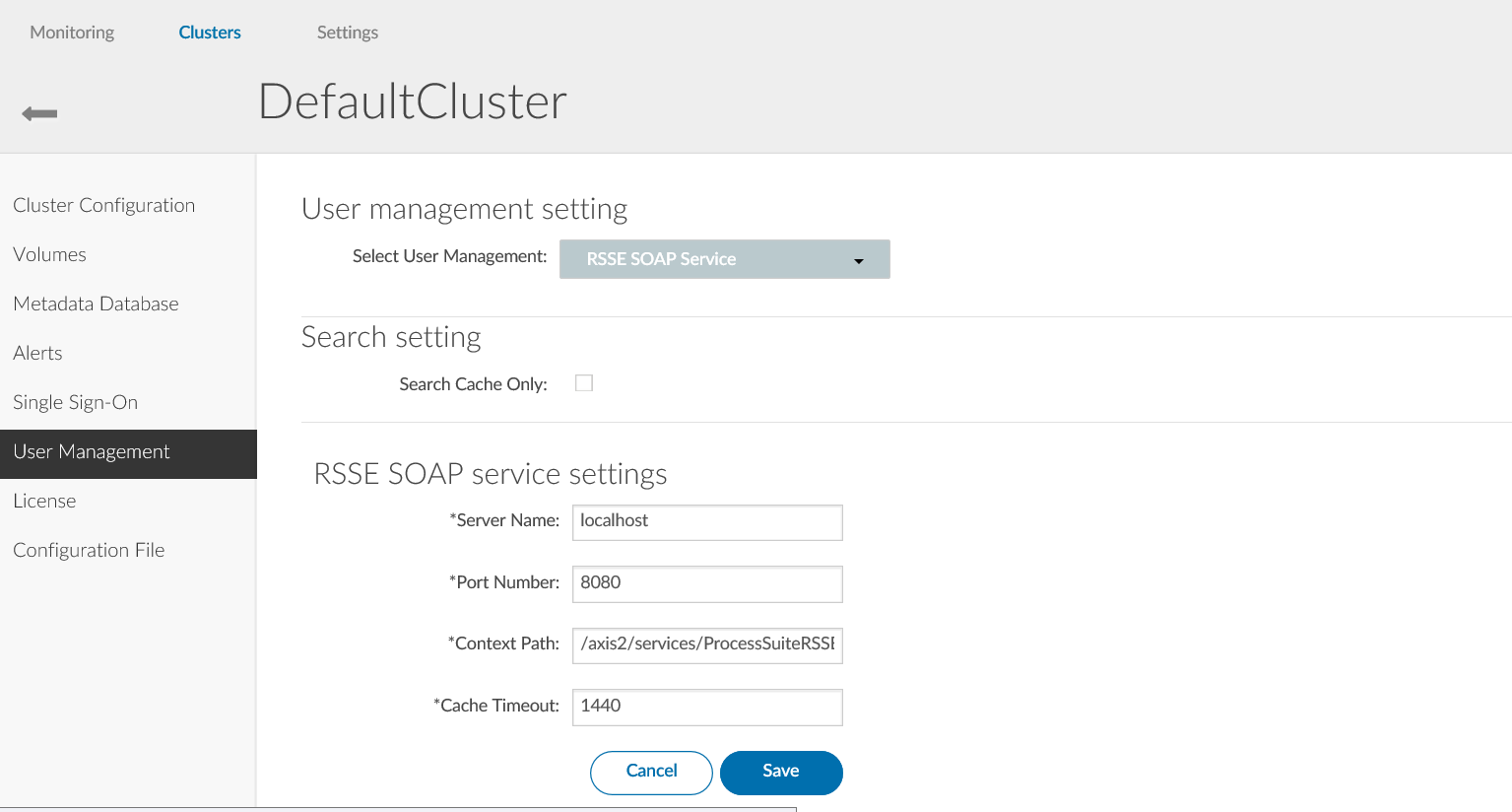
Task: Click the Server Name input field
Action: [707, 522]
